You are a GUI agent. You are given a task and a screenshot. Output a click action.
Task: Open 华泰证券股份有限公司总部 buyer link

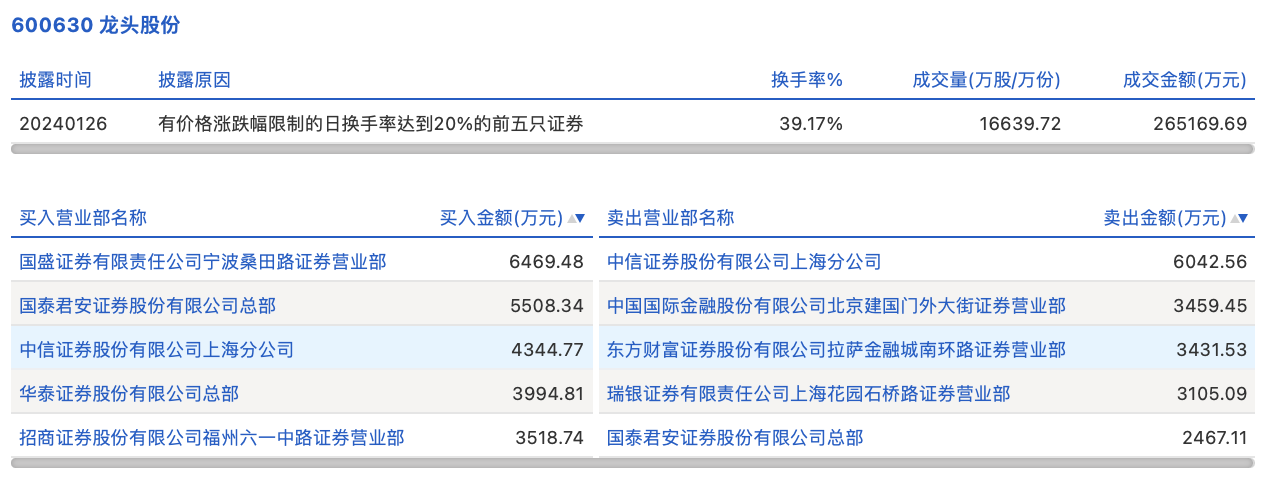point(130,394)
